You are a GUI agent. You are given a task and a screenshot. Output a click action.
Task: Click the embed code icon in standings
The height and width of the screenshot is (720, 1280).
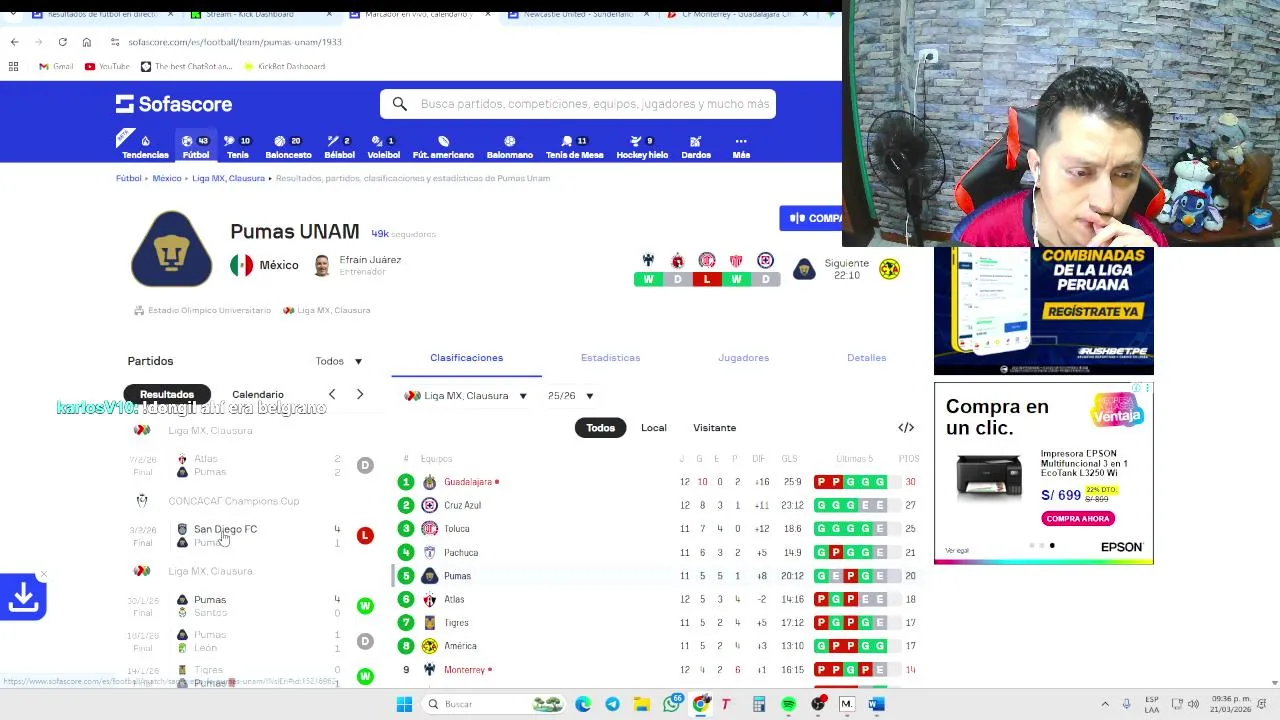click(906, 428)
